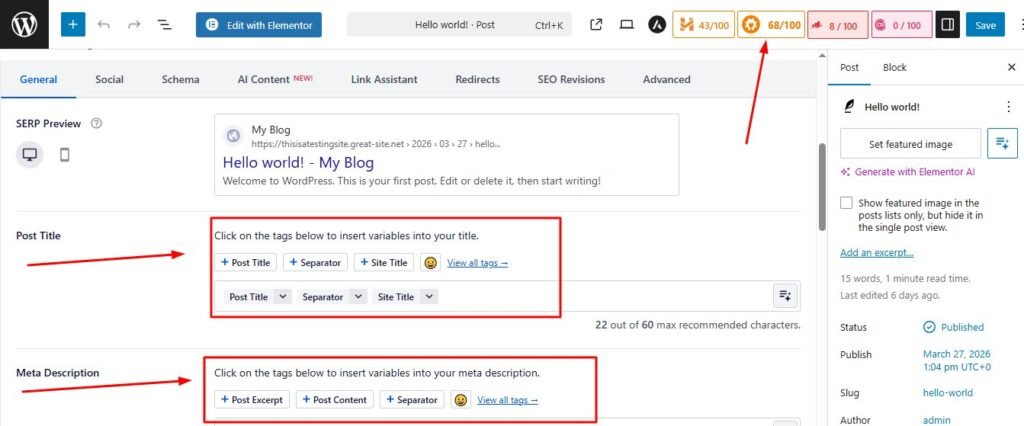Insert Post Excerpt tag button
The image size is (1024, 426).
tap(252, 400)
